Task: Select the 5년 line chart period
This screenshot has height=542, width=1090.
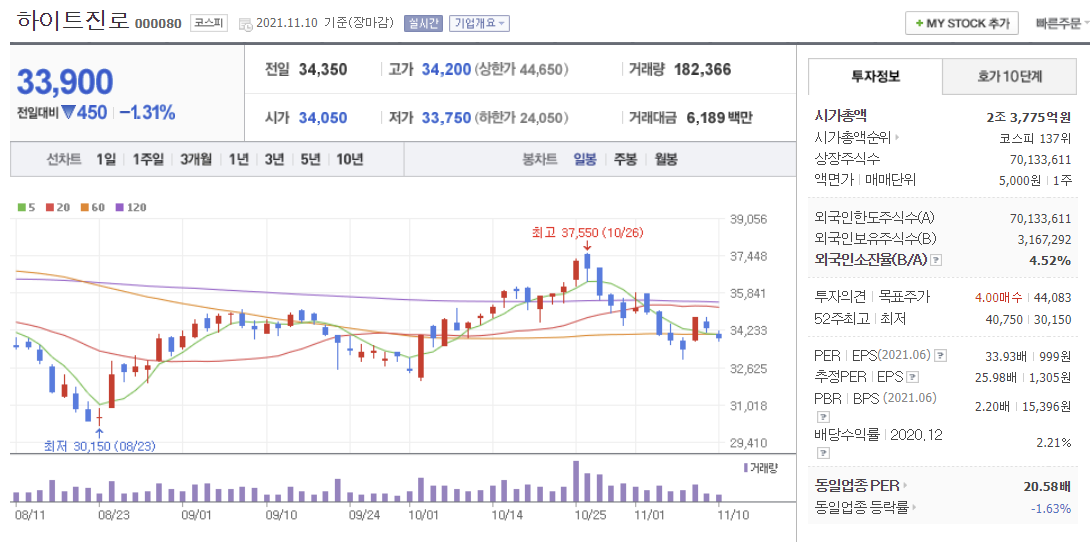Action: [x=311, y=159]
